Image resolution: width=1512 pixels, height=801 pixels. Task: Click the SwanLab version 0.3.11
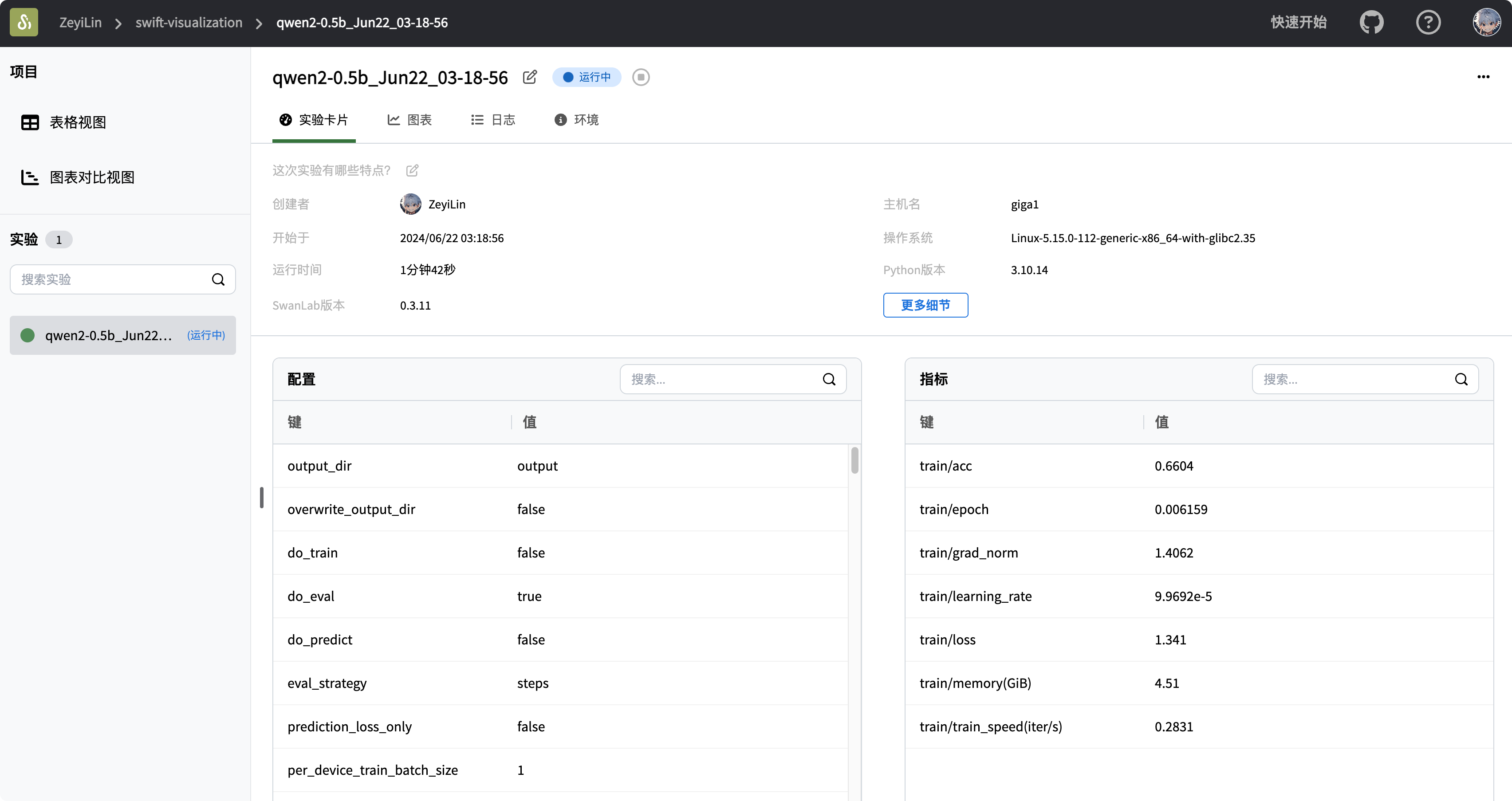pyautogui.click(x=416, y=305)
